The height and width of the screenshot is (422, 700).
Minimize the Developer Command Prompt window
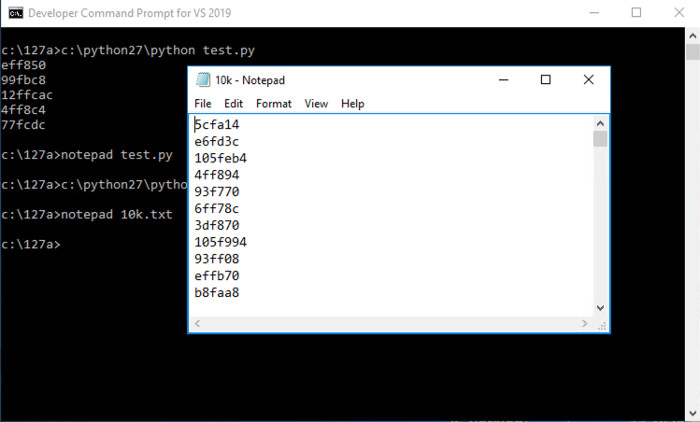(x=589, y=13)
